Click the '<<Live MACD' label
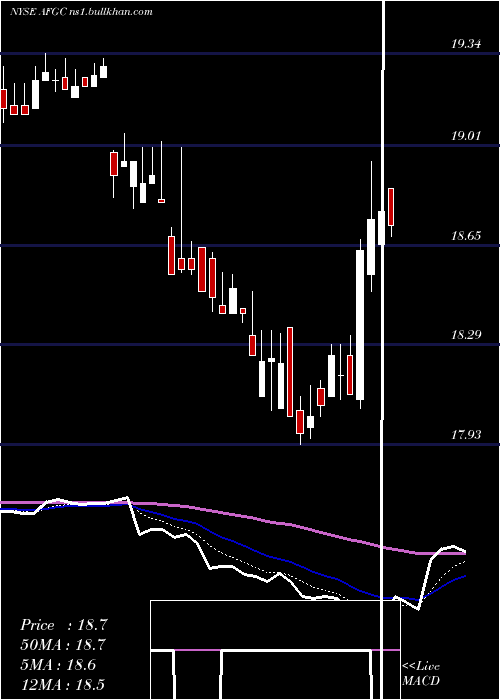500x700 pixels. 421,674
